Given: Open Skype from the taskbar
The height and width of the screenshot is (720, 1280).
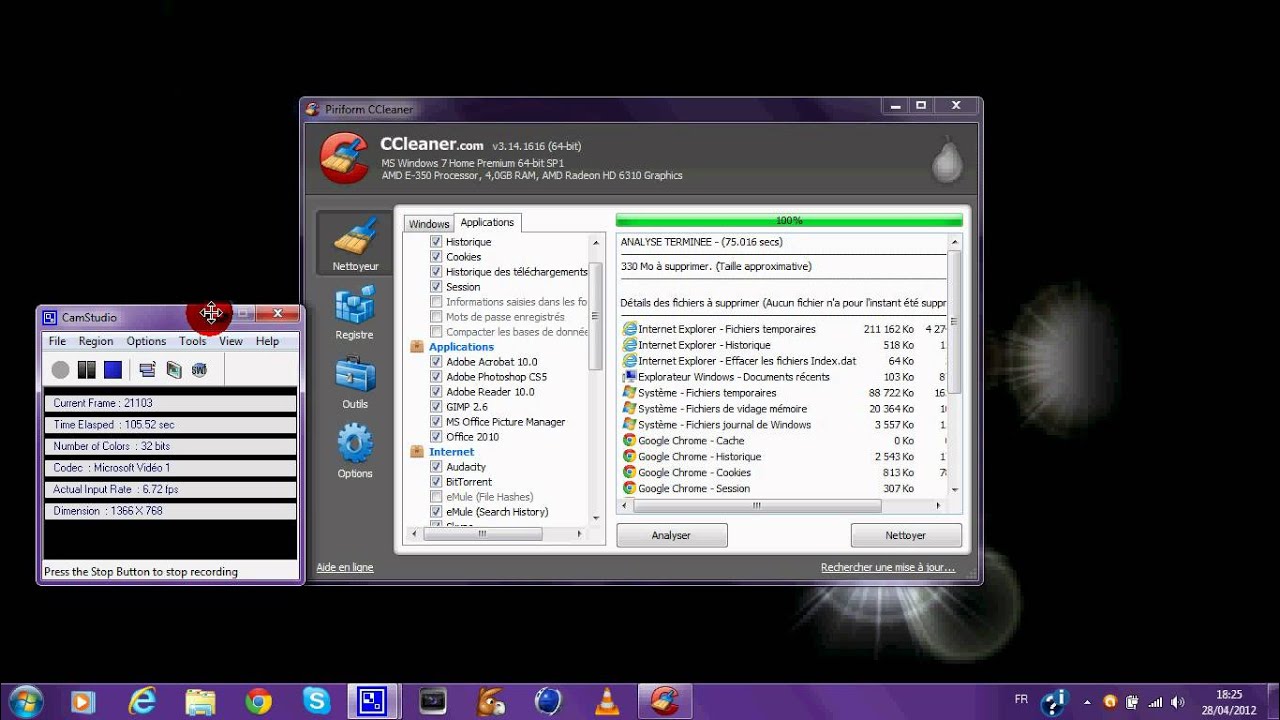Looking at the screenshot, I should point(317,702).
